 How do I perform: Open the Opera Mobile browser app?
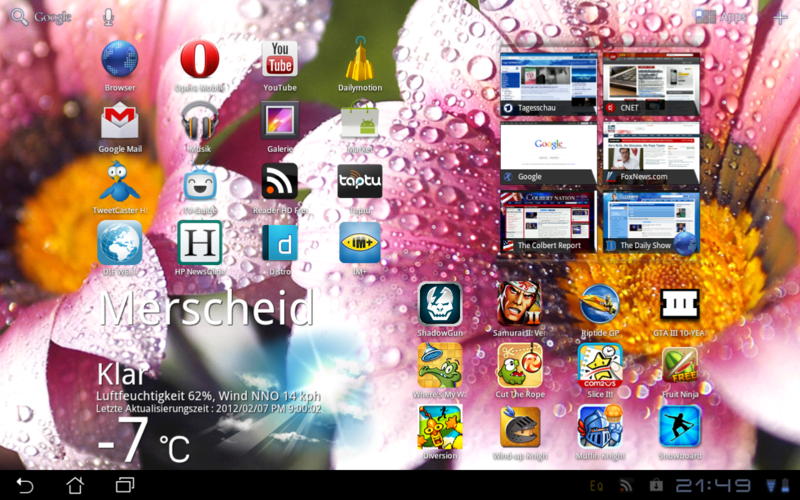[x=199, y=62]
